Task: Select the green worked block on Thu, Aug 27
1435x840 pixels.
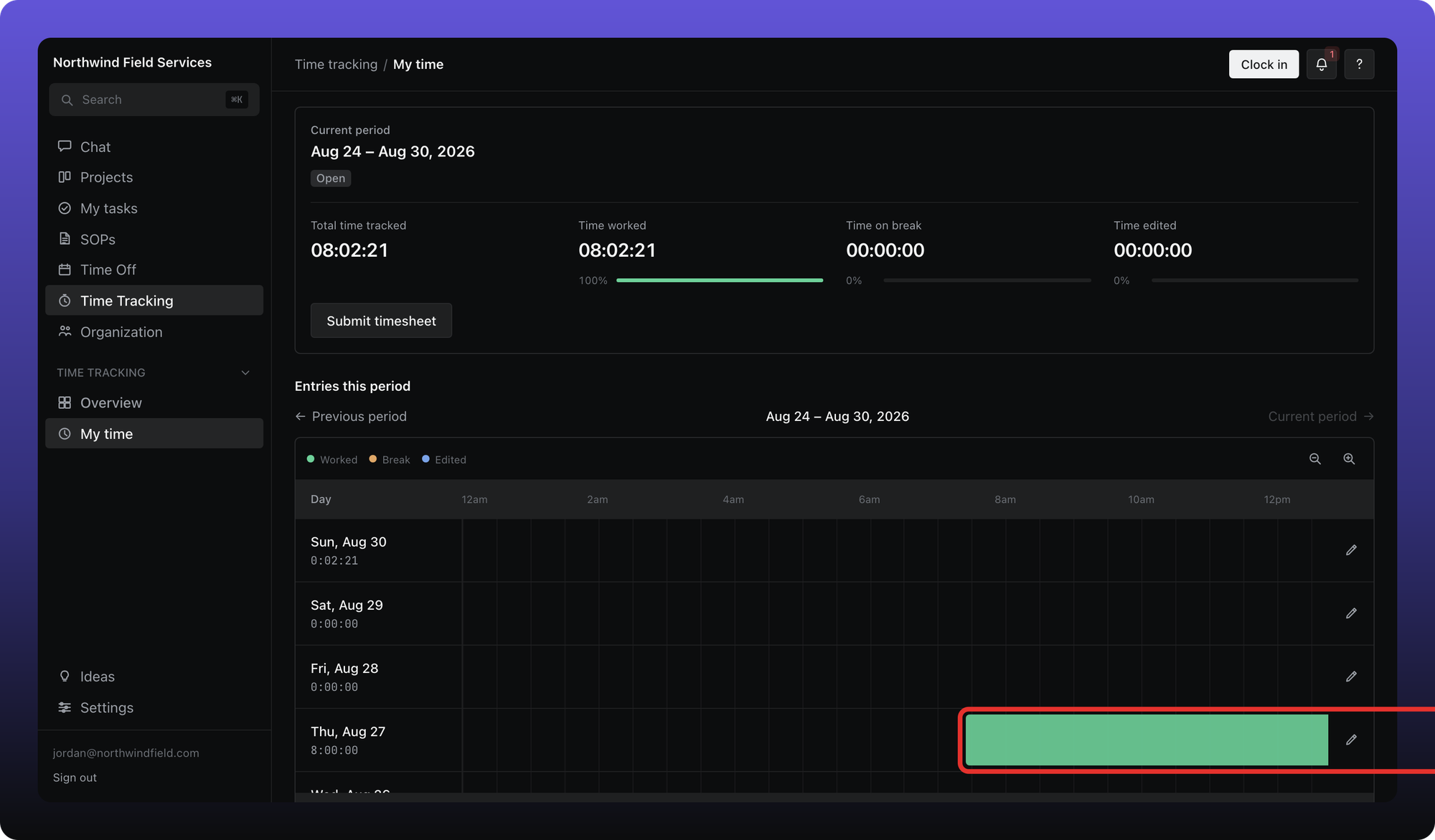Action: tap(1147, 740)
